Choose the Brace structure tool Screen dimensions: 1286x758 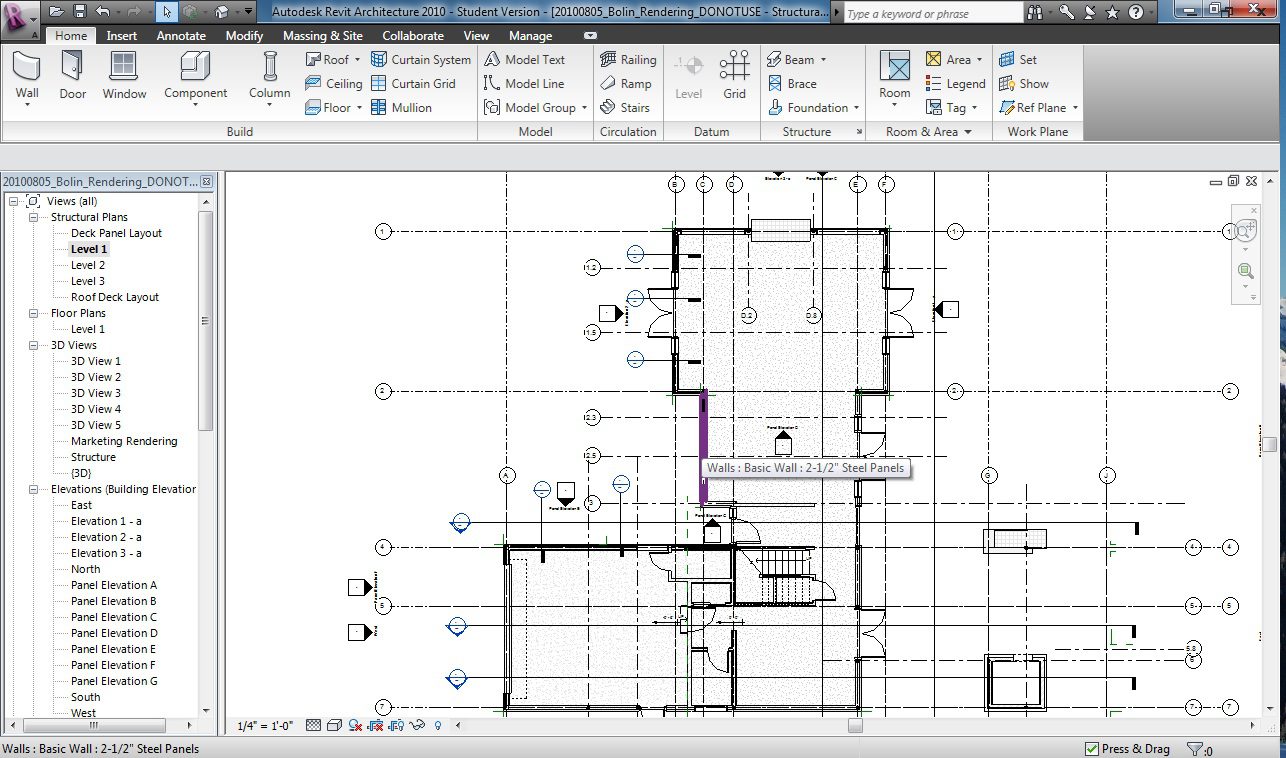click(792, 84)
